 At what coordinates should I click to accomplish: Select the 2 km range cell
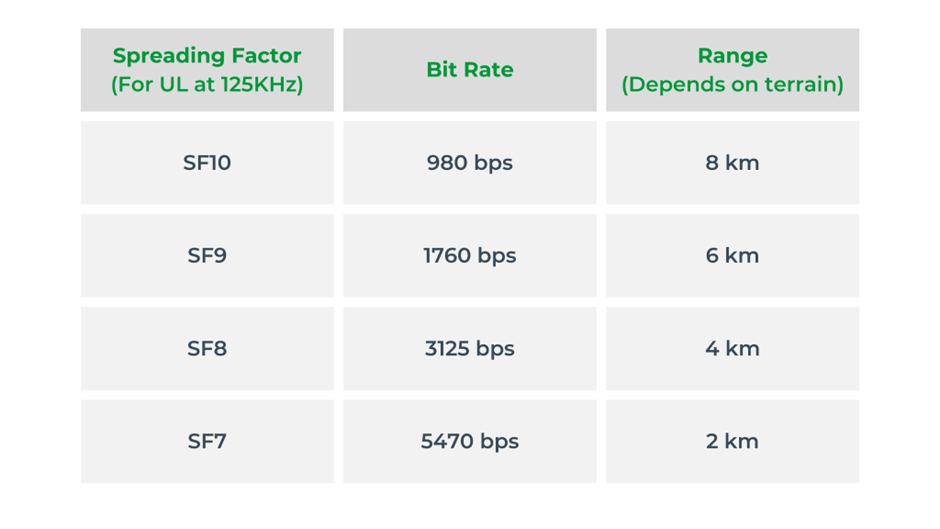(x=732, y=441)
